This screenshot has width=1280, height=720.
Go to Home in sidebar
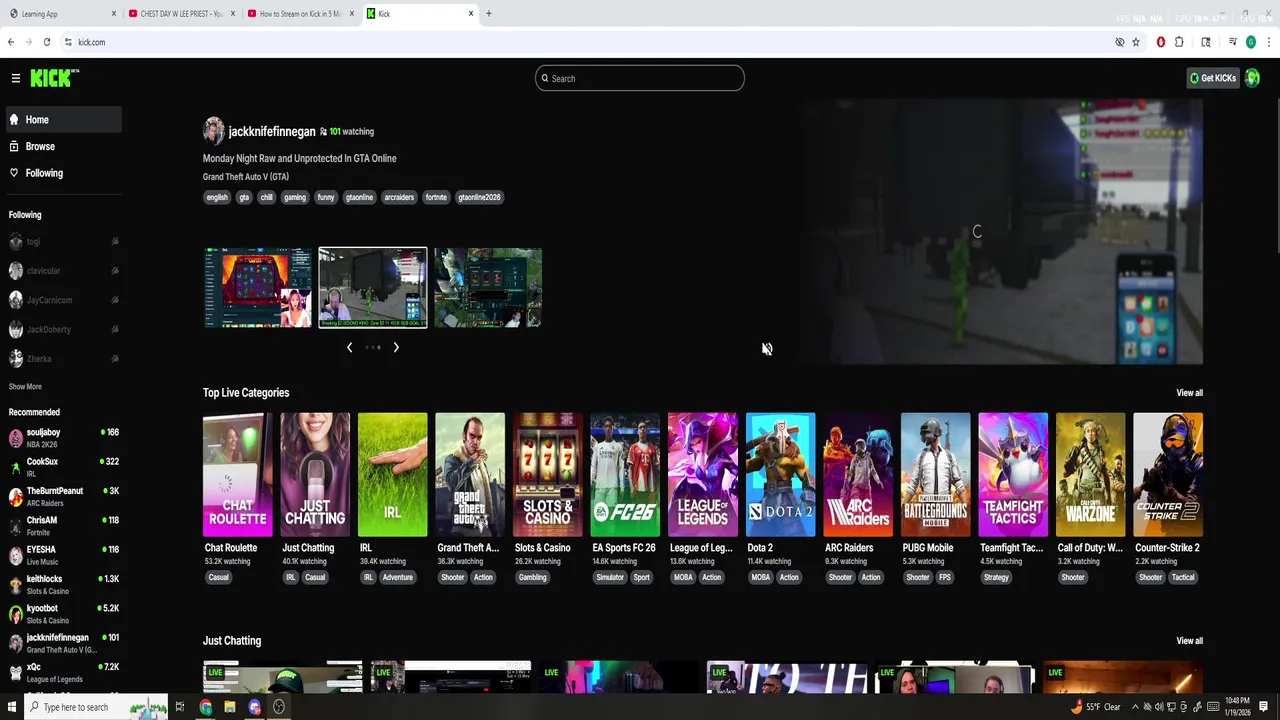pos(64,120)
